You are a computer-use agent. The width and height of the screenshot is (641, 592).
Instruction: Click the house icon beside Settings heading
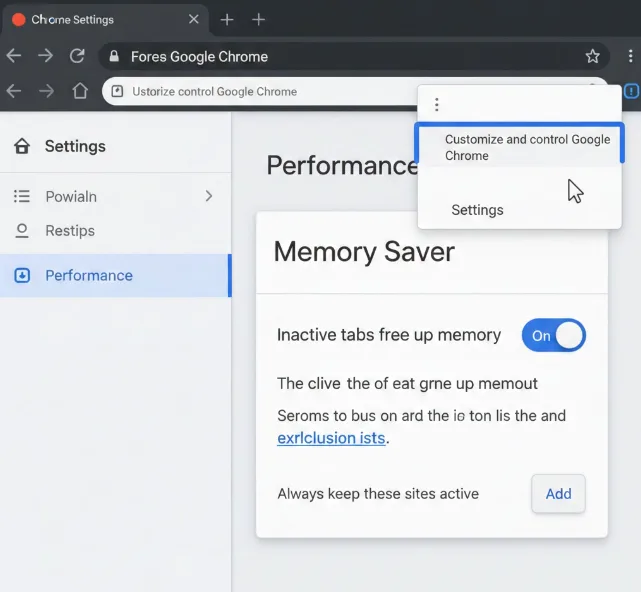tap(22, 146)
